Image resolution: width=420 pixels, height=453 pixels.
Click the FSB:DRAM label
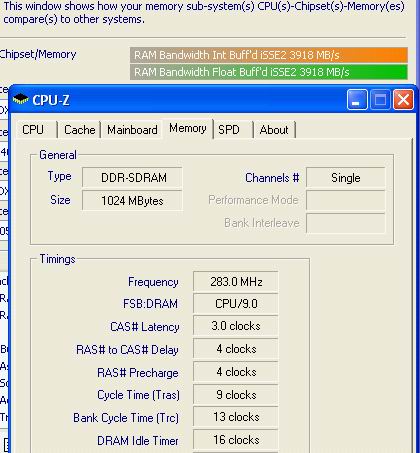coord(150,304)
